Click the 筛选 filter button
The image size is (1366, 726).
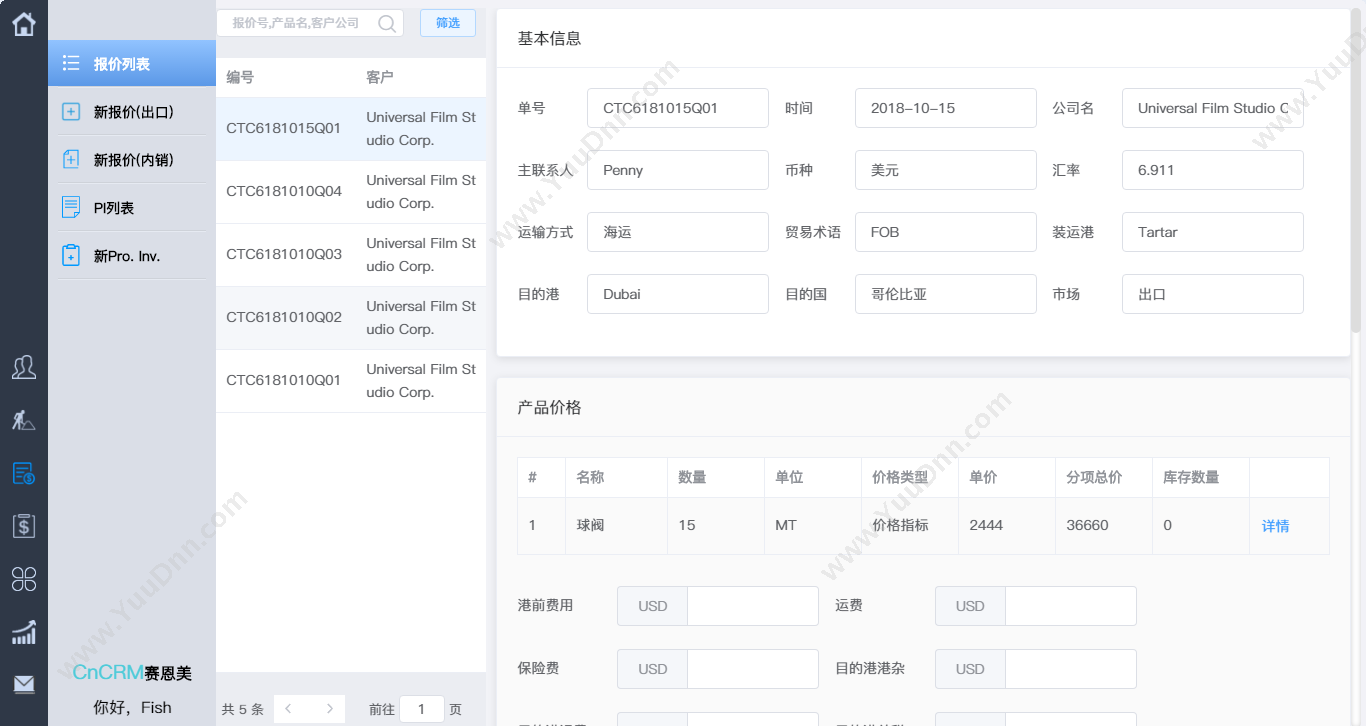448,23
